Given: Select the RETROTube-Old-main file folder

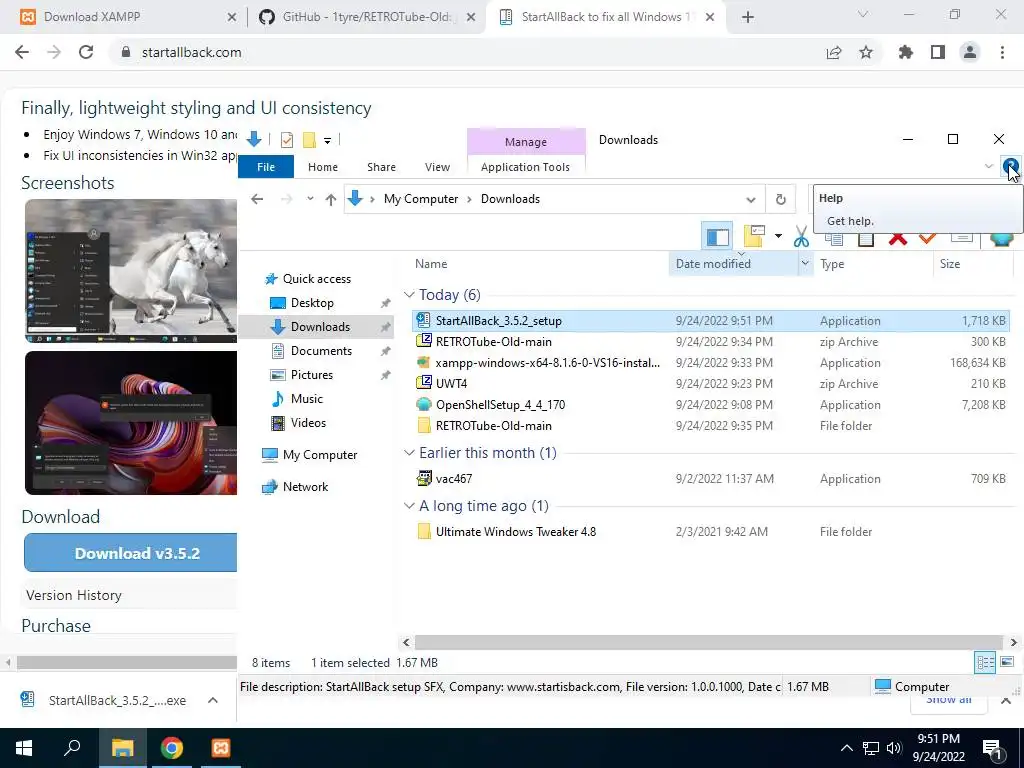Looking at the screenshot, I should click(711, 425).
